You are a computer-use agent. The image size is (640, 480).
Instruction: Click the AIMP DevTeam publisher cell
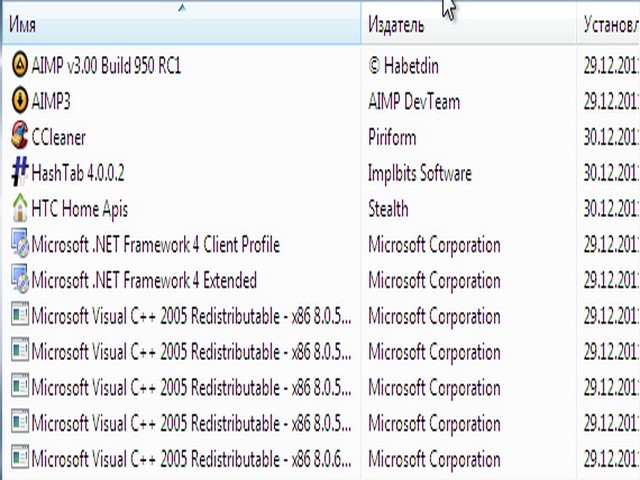tap(414, 101)
